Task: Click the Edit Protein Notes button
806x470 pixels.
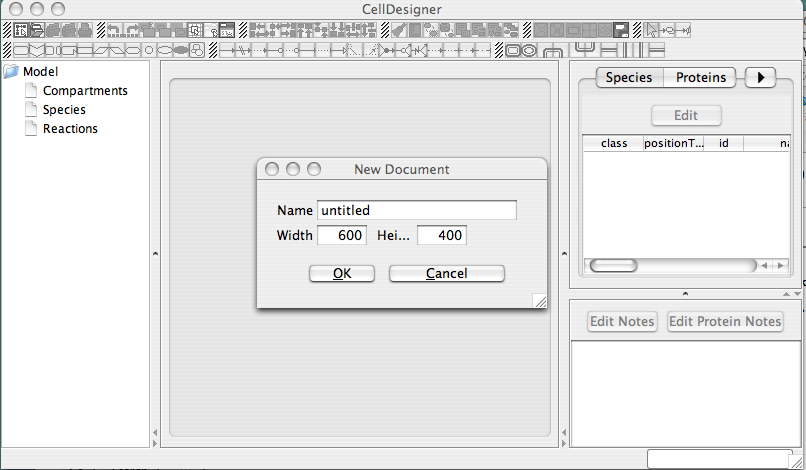Action: coord(724,322)
